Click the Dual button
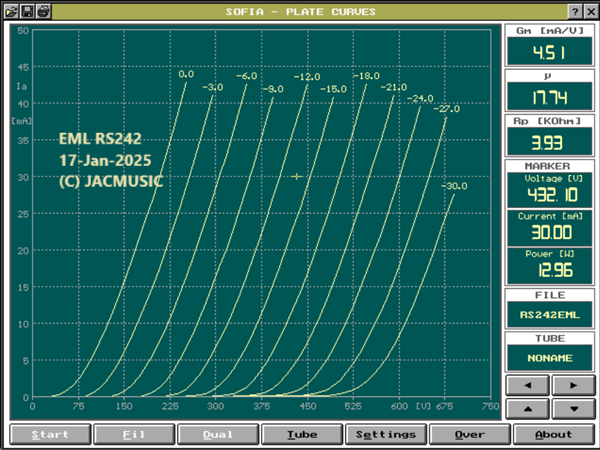This screenshot has width=600, height=450. point(218,434)
